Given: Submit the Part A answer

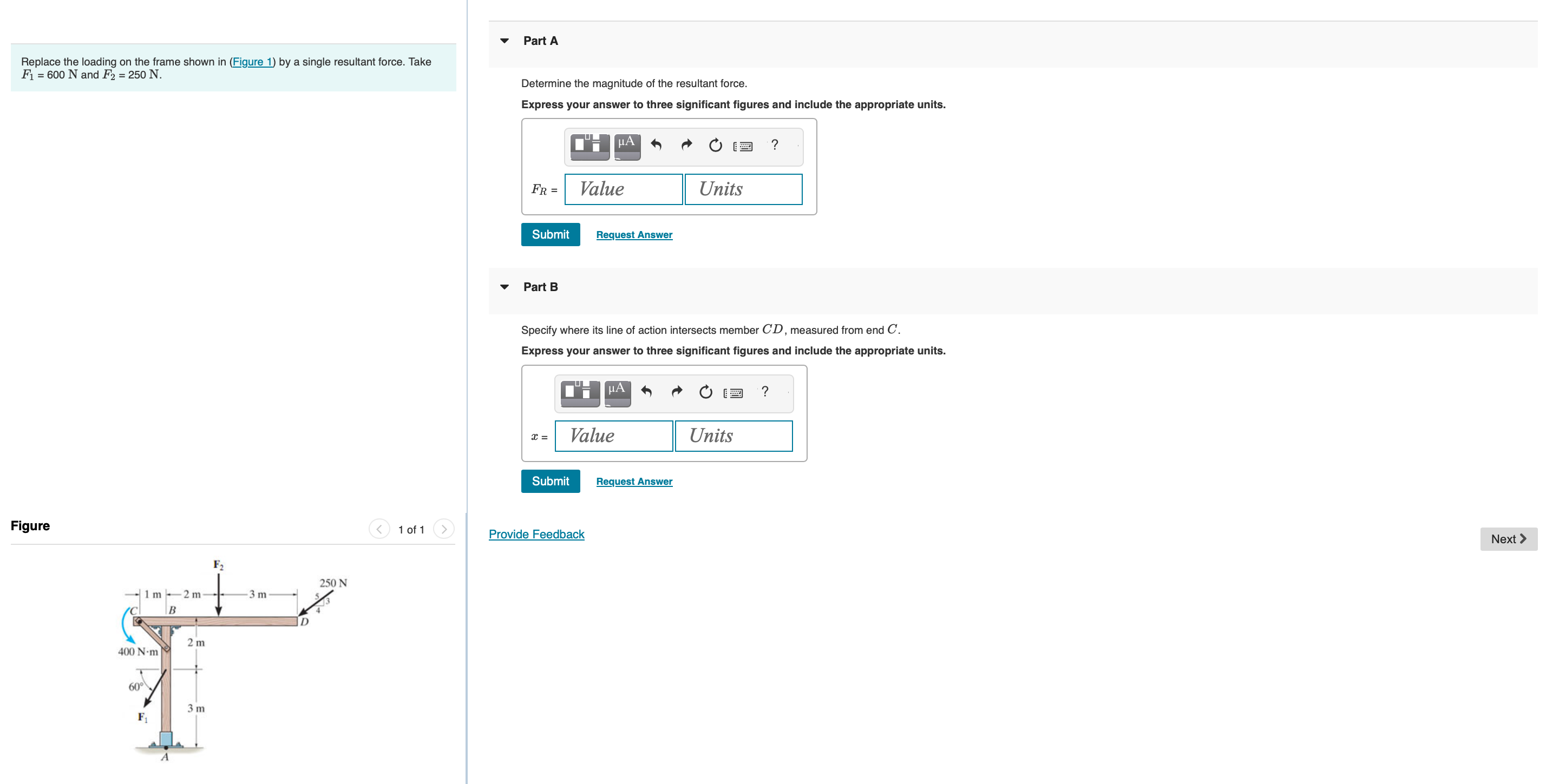Looking at the screenshot, I should (550, 235).
